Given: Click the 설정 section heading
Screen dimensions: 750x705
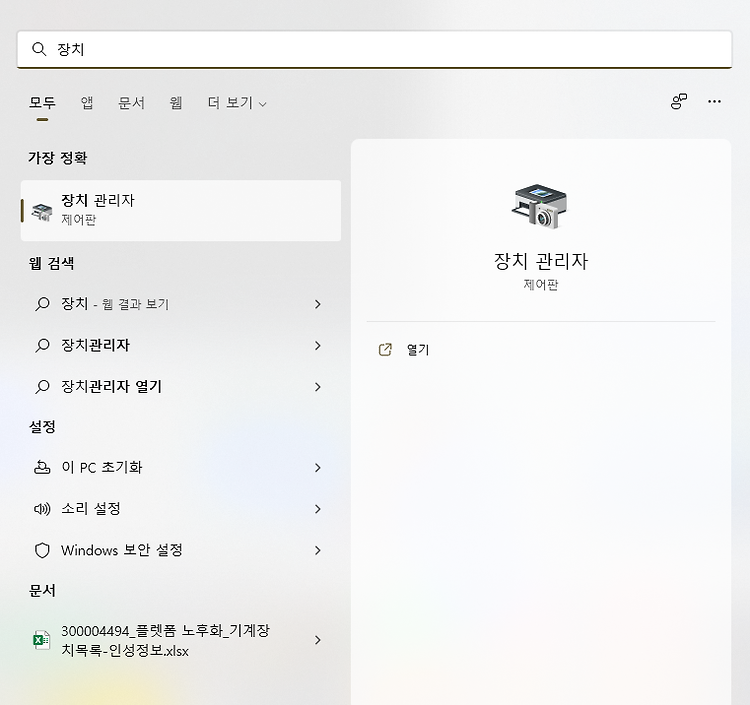Looking at the screenshot, I should point(42,426).
